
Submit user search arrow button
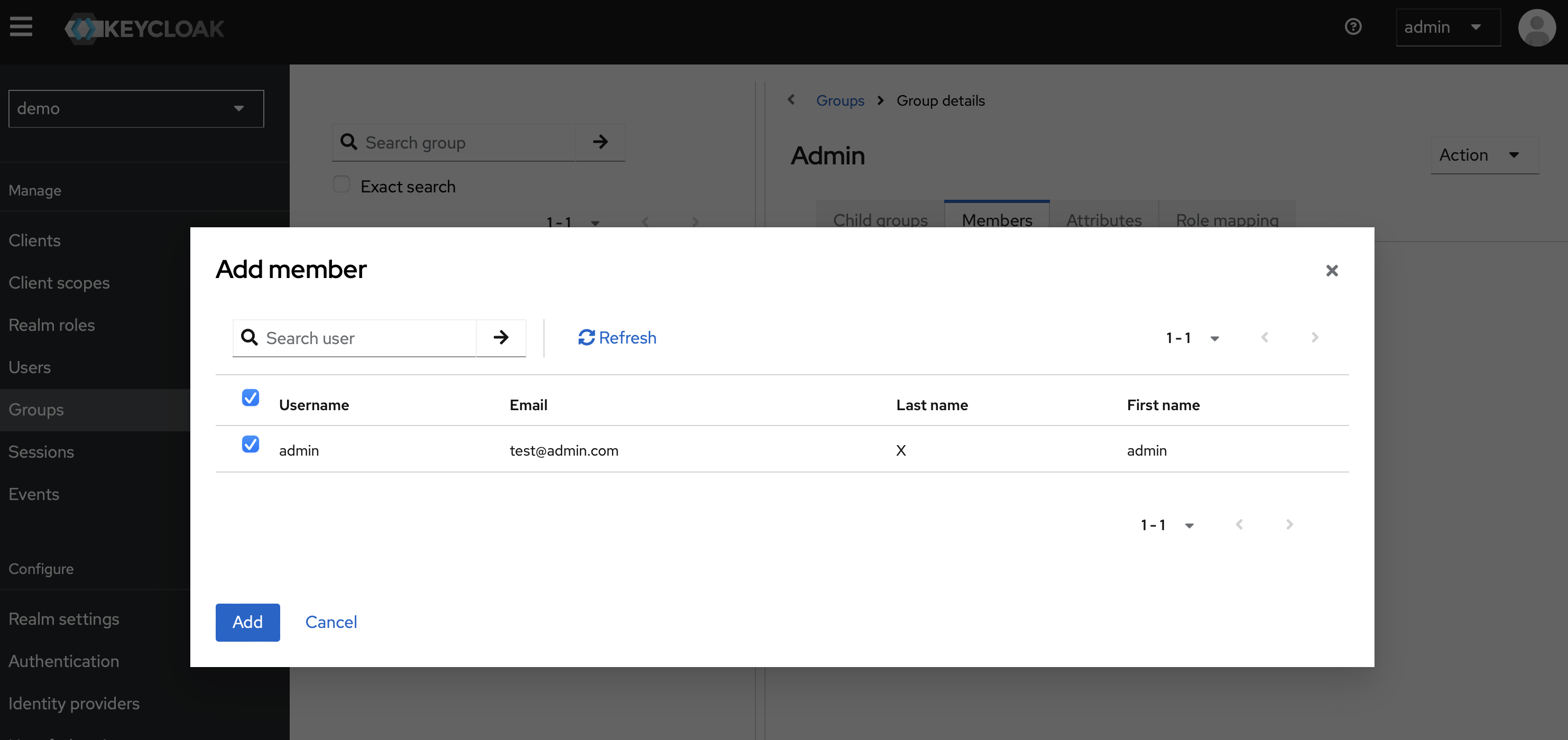[500, 338]
